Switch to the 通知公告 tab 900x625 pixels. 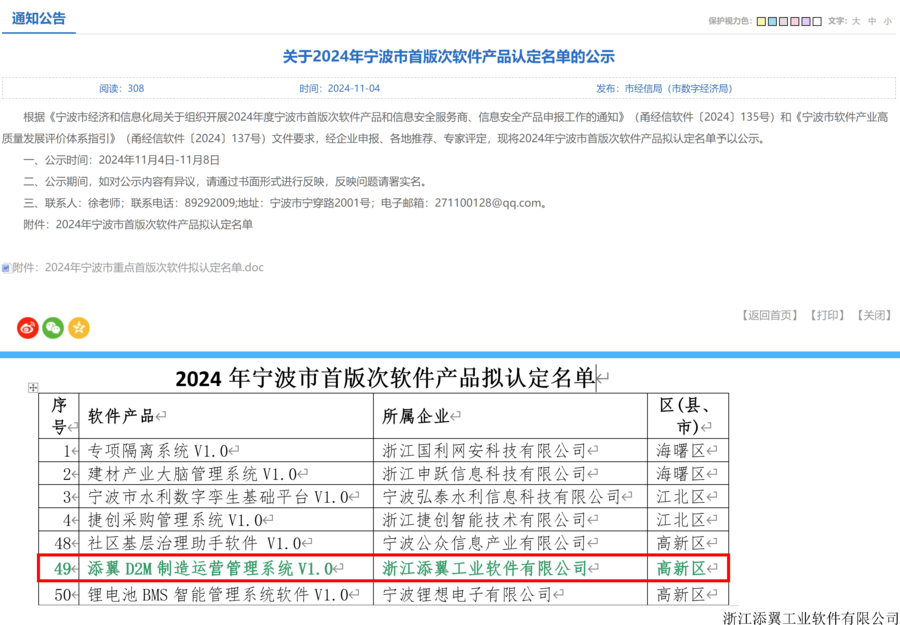point(39,17)
